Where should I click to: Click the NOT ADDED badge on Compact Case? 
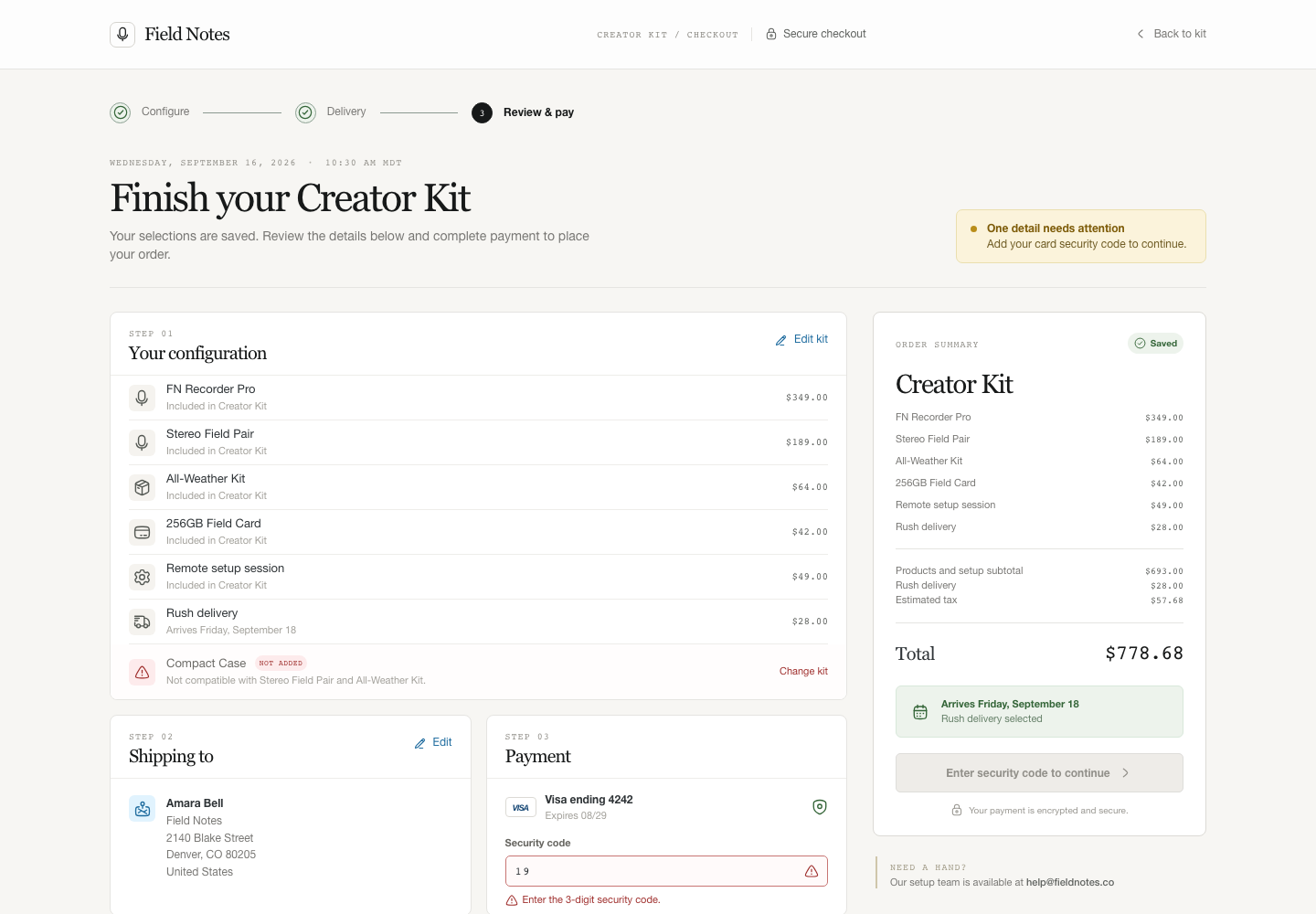click(281, 664)
